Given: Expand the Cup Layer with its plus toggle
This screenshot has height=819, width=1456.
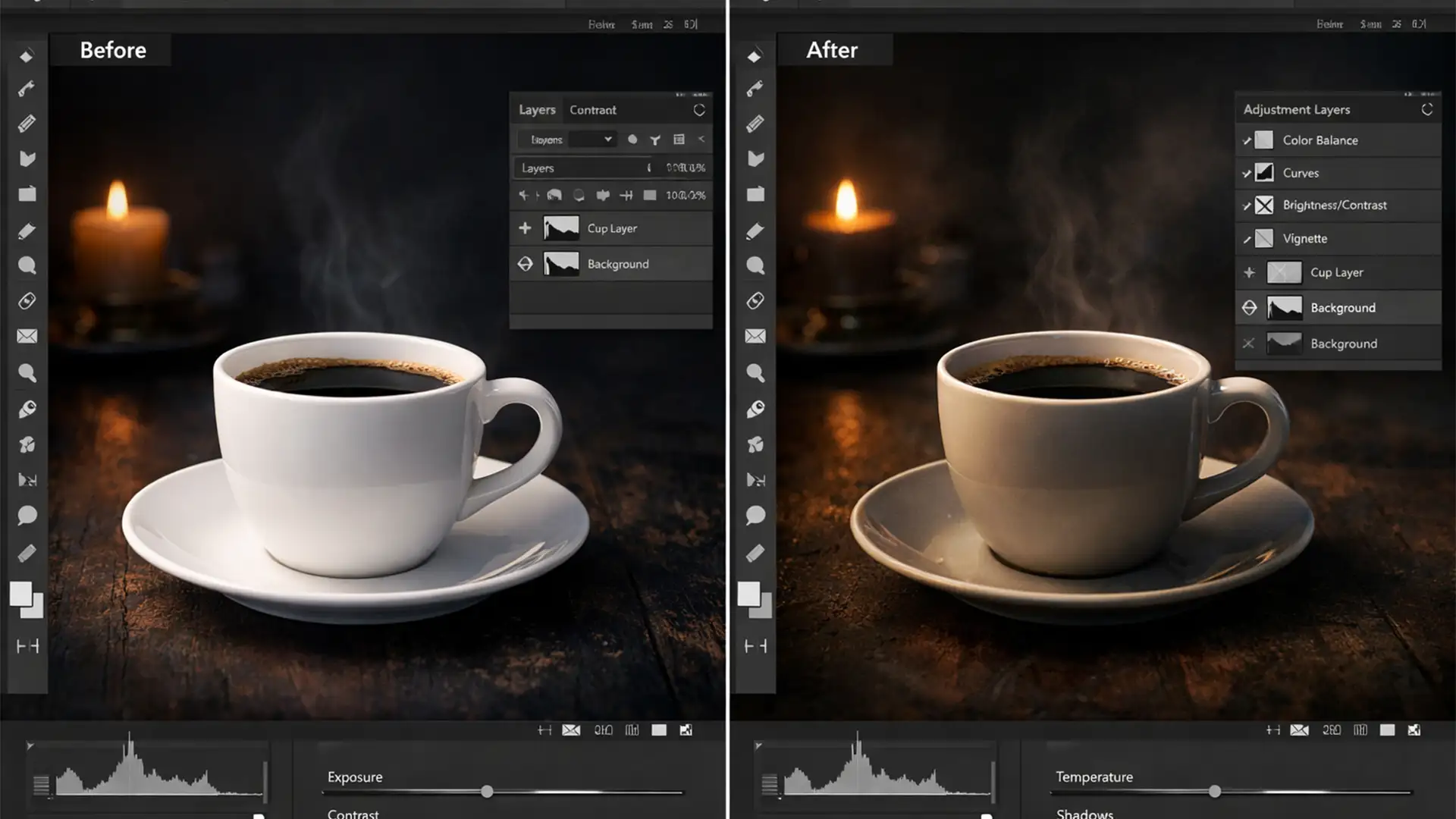Looking at the screenshot, I should pos(525,227).
